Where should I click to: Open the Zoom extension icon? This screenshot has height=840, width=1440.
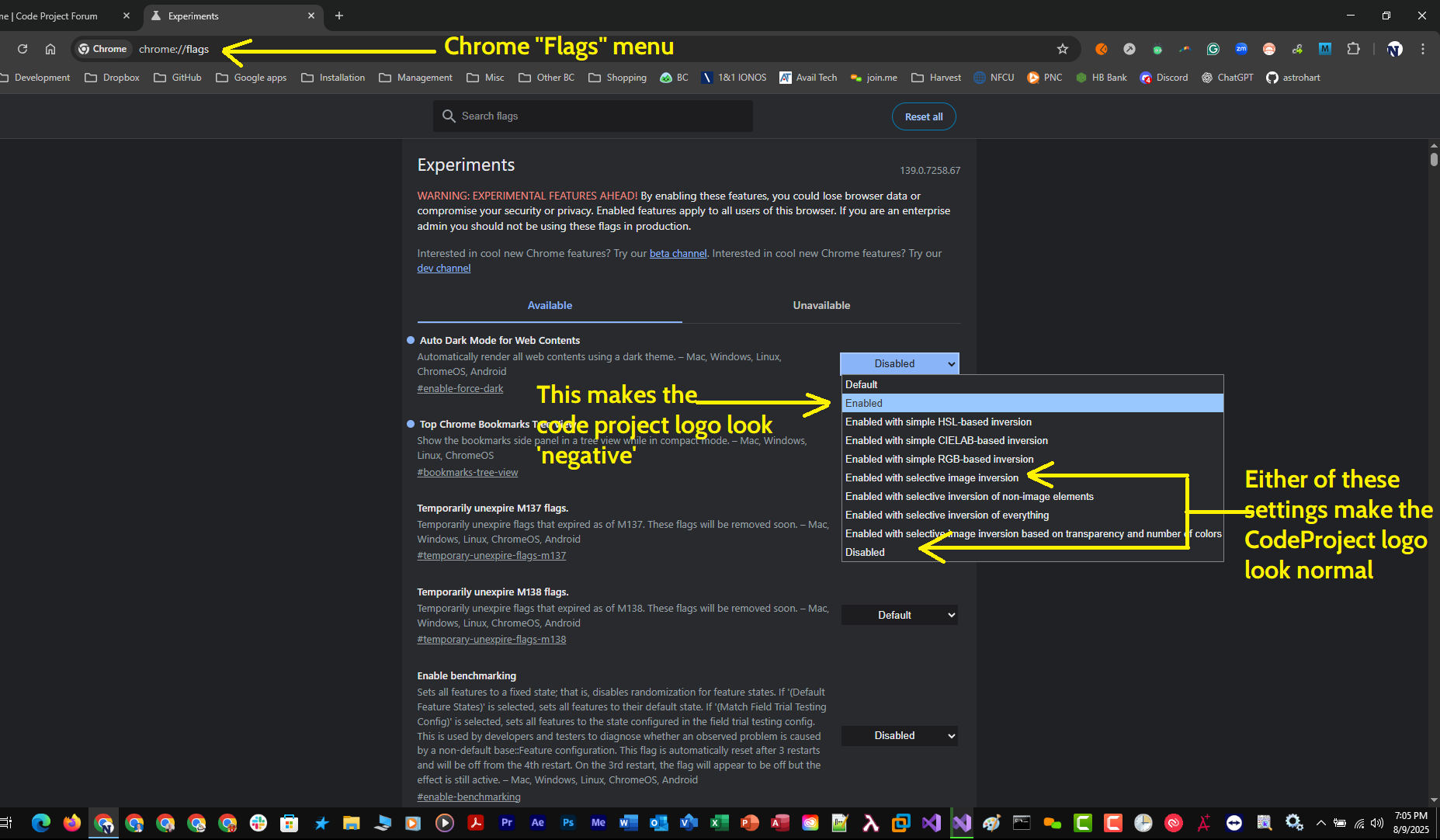coord(1241,49)
